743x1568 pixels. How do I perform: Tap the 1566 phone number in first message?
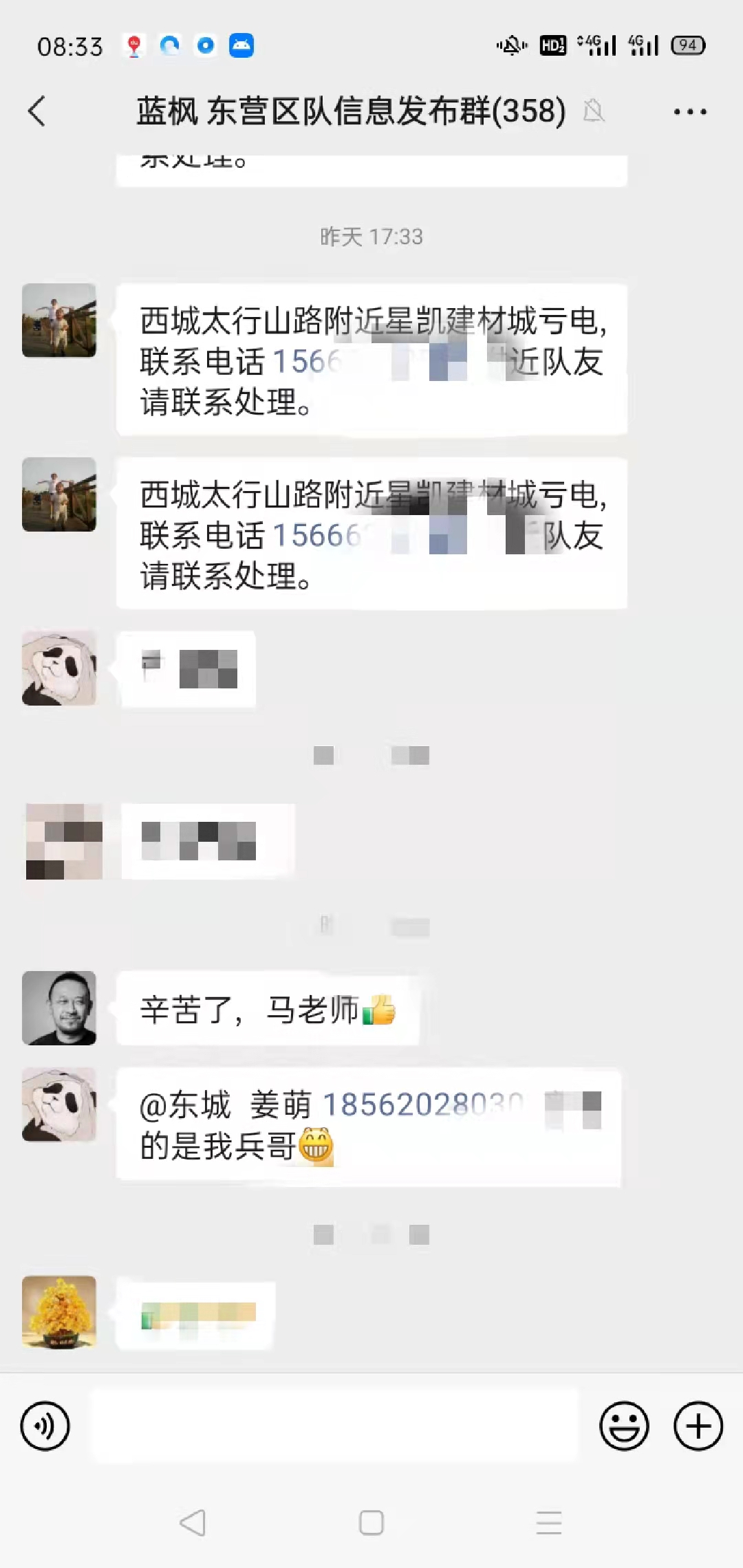pos(307,362)
